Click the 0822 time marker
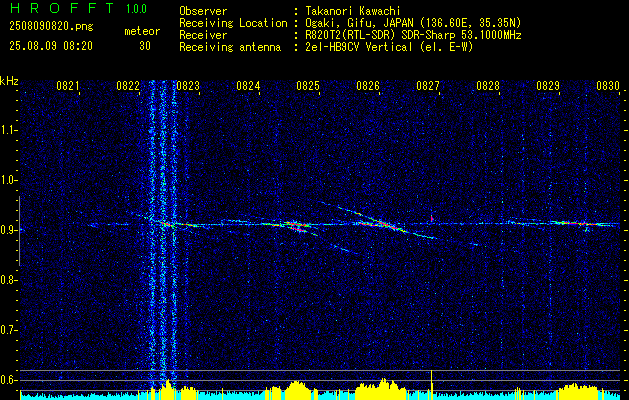Screen dimensions: 629x400 pos(128,85)
